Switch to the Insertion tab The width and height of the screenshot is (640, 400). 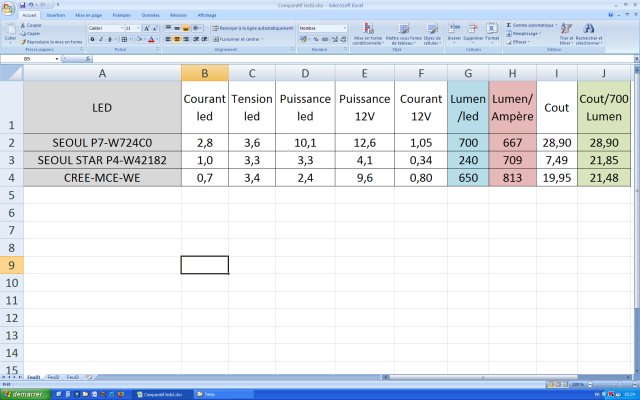56,15
